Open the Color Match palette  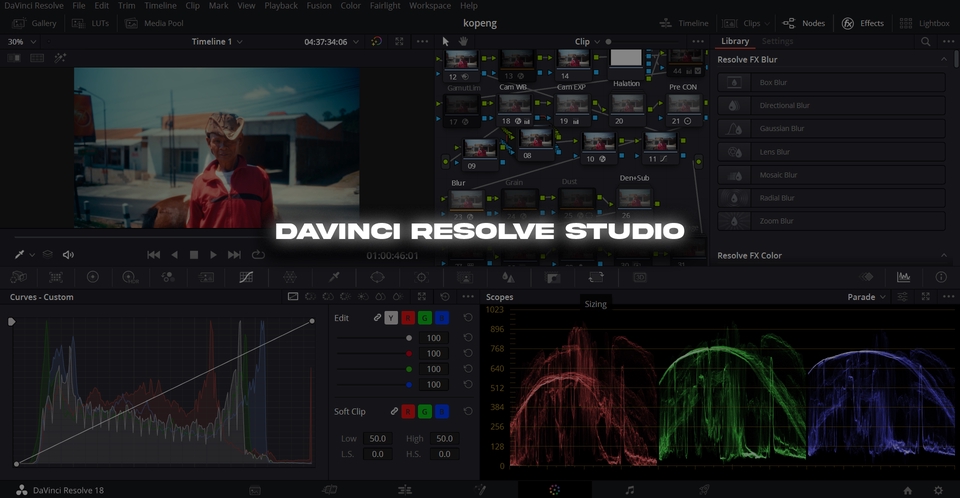pyautogui.click(x=56, y=277)
